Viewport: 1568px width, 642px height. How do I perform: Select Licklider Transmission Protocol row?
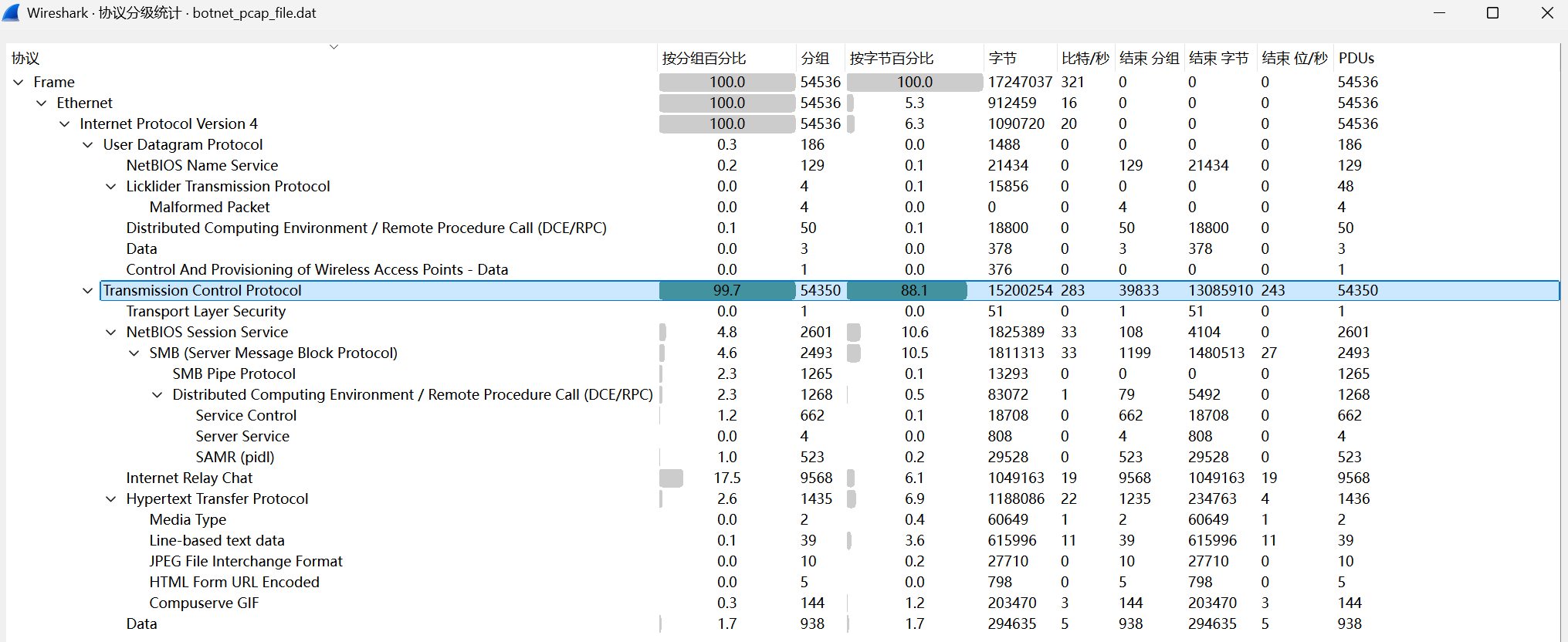784,186
